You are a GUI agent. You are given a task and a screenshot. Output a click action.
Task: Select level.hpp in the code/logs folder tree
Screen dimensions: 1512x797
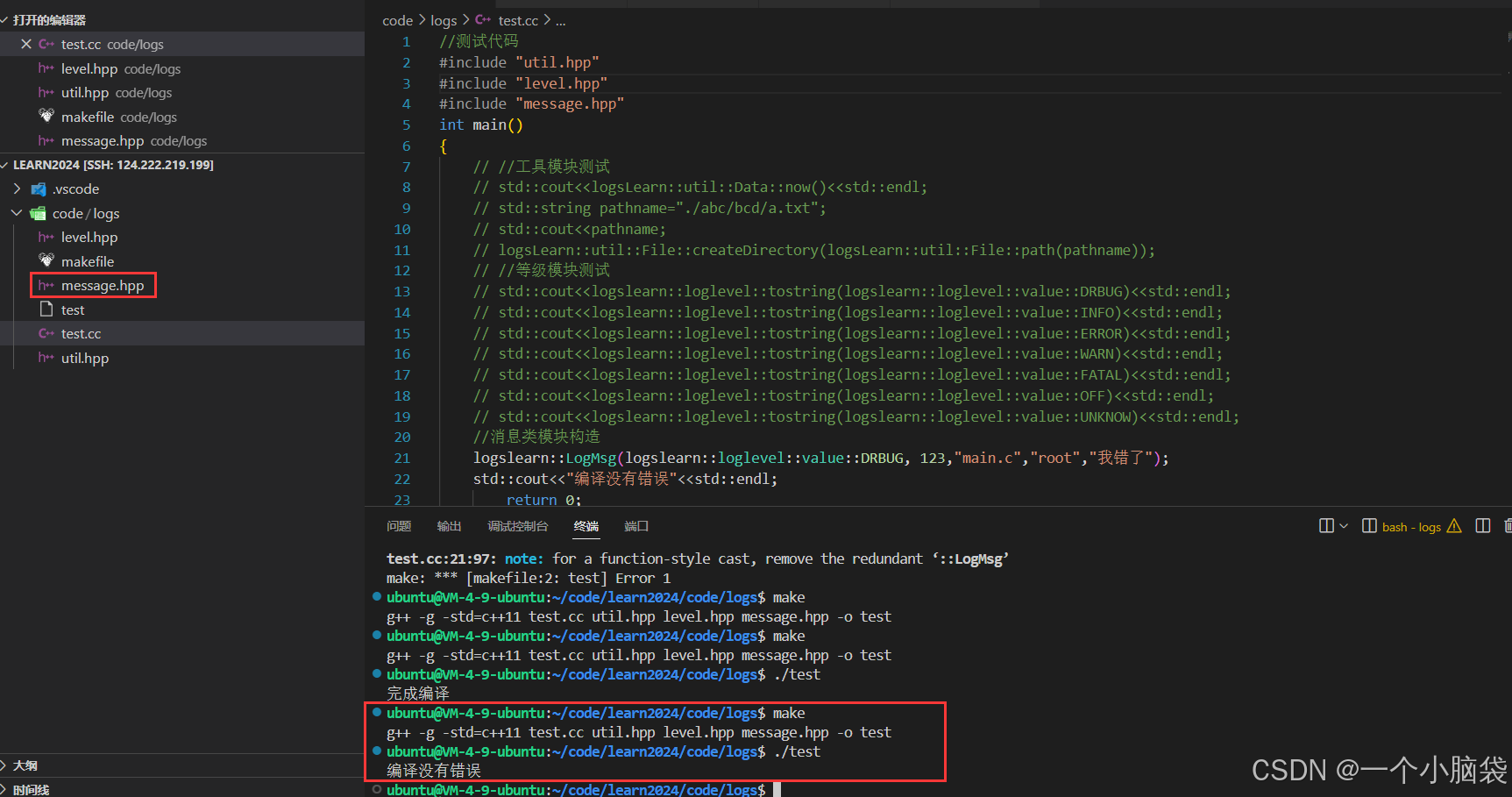182,237
